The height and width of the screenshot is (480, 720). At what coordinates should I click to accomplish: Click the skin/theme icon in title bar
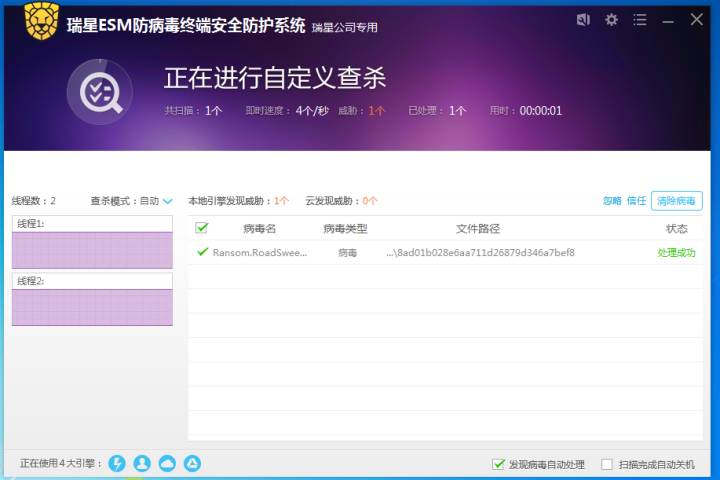pyautogui.click(x=583, y=20)
